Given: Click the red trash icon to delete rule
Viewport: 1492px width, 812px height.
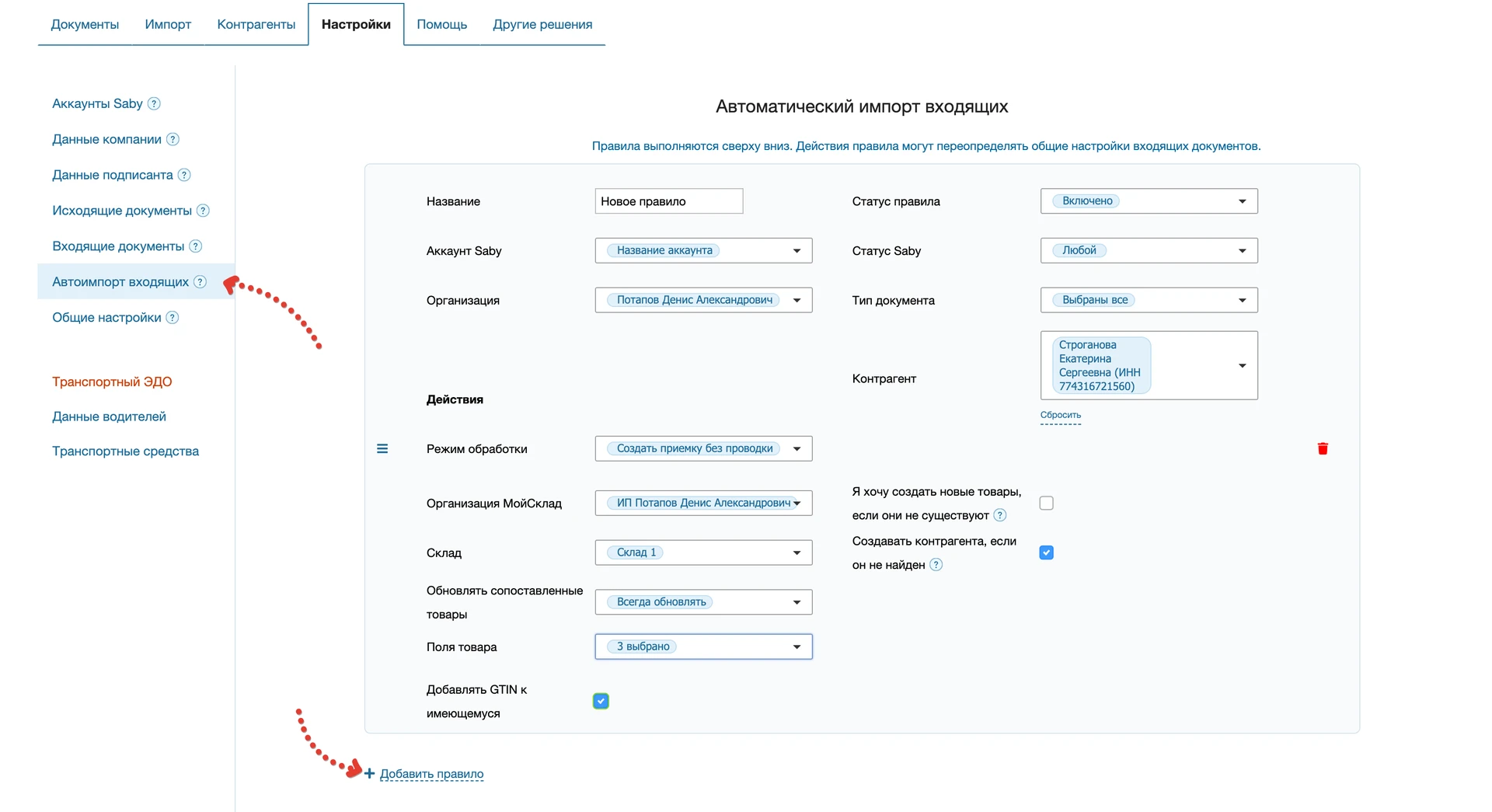Looking at the screenshot, I should tap(1323, 448).
